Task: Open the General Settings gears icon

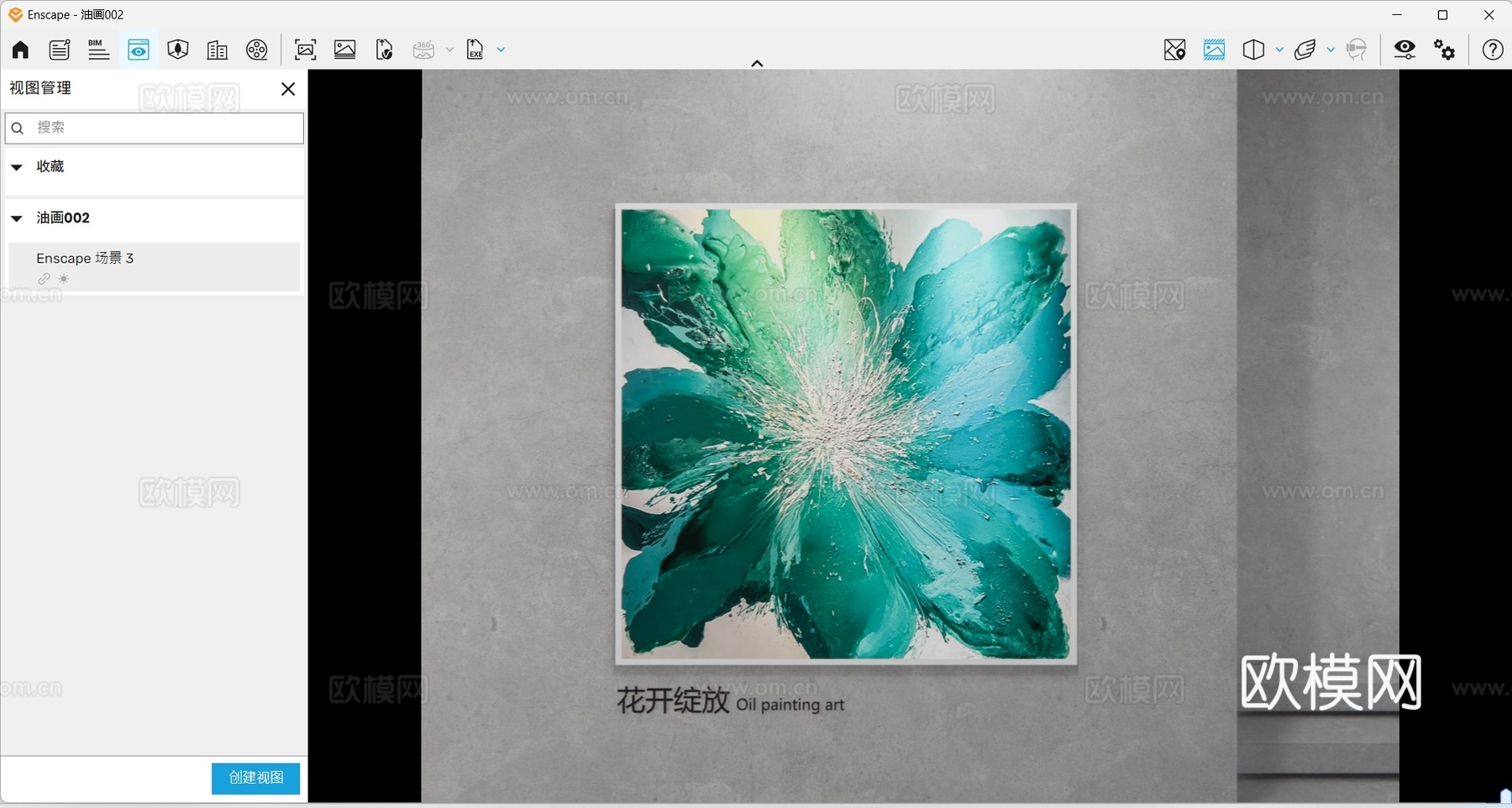Action: pos(1445,50)
